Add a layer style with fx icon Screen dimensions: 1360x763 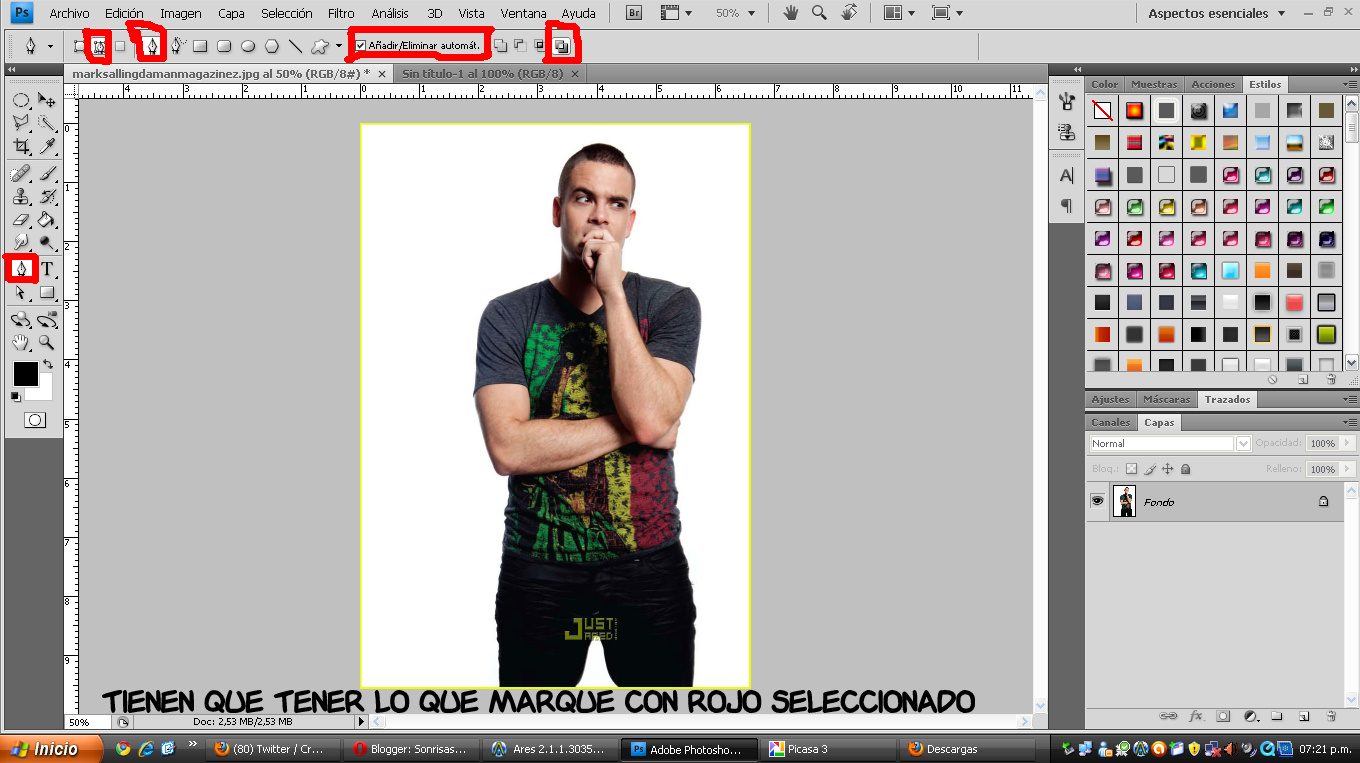pos(1195,716)
